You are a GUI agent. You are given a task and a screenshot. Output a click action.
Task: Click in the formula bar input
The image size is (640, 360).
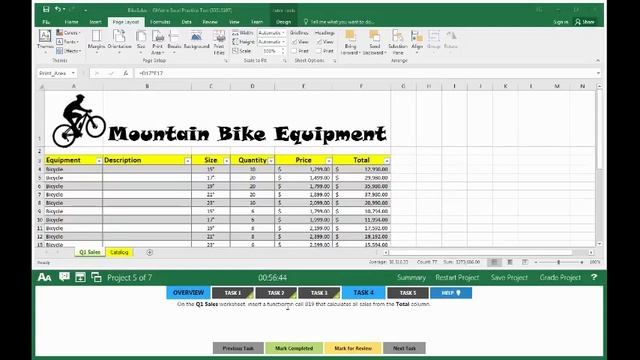click(x=365, y=73)
